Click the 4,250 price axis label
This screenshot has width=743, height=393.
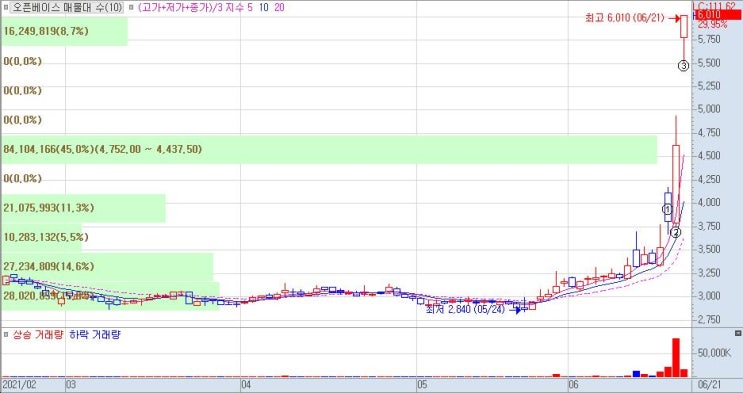click(709, 179)
